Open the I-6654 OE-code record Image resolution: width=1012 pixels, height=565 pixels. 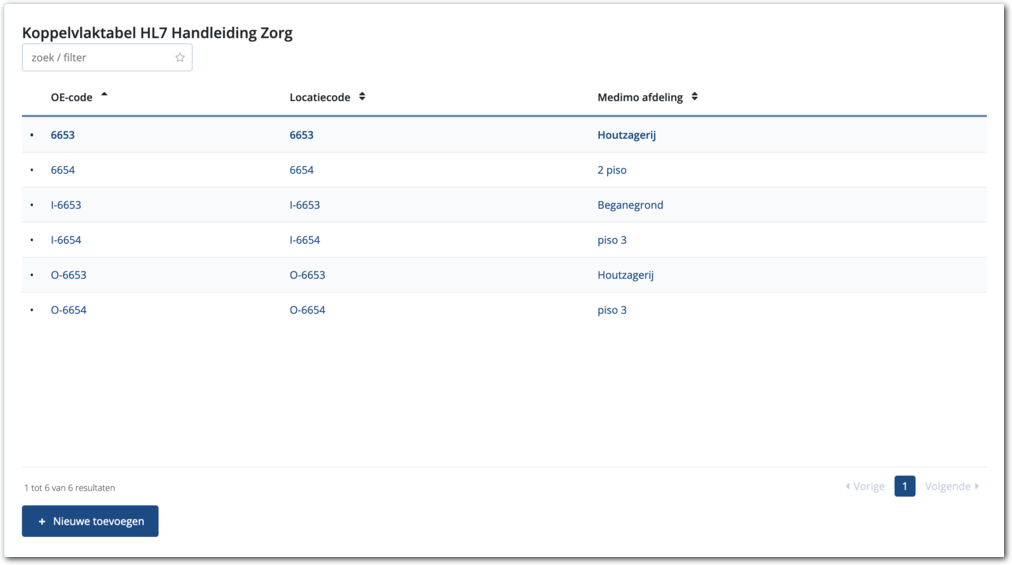click(66, 240)
